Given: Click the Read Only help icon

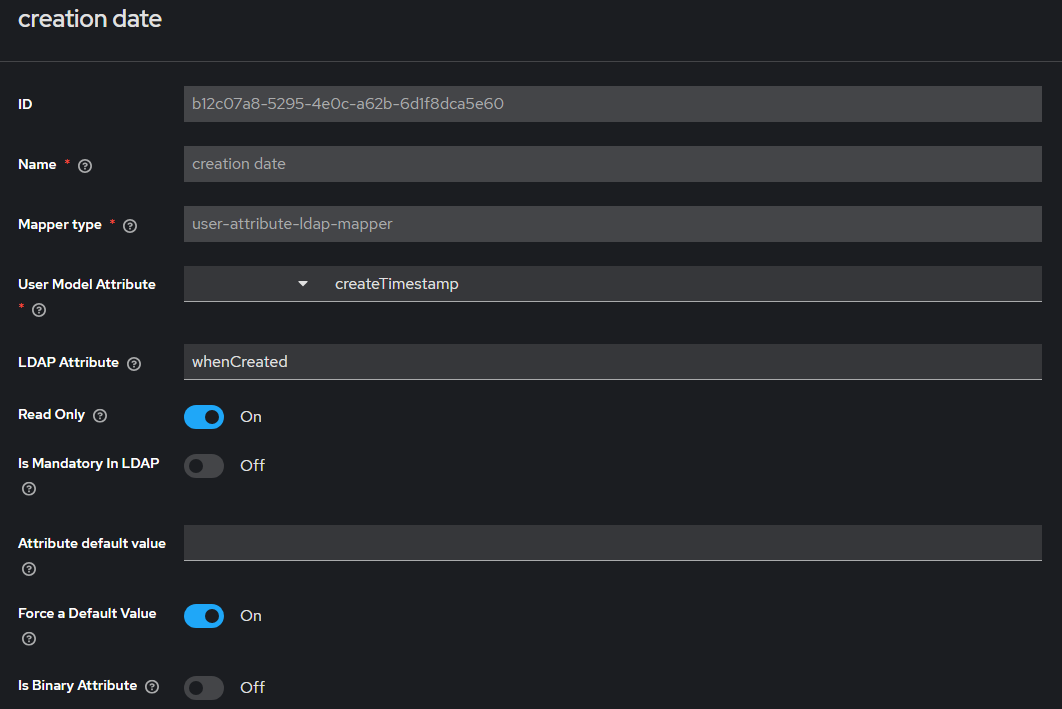Looking at the screenshot, I should point(100,416).
